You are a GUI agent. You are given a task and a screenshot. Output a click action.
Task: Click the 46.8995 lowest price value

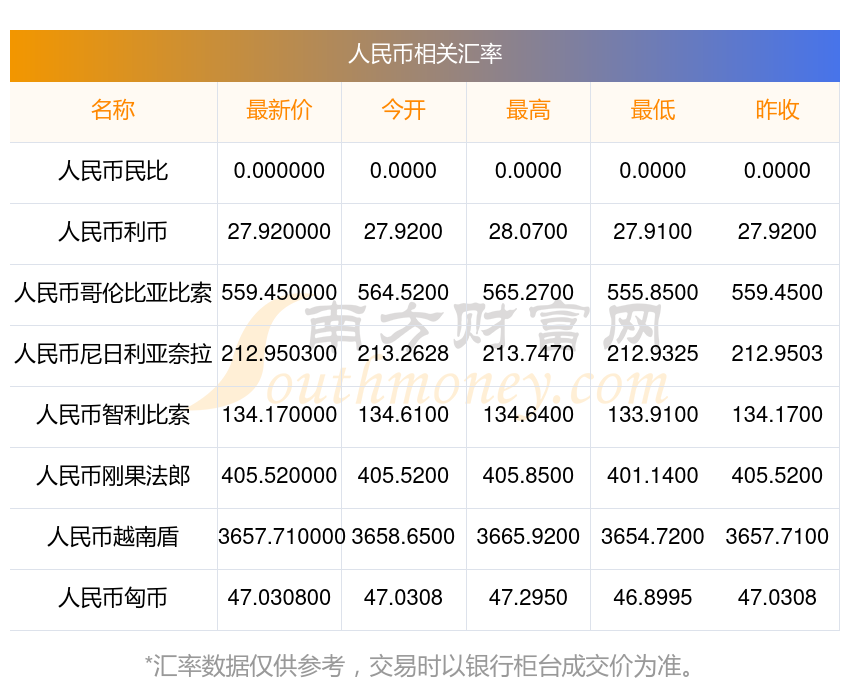(653, 598)
